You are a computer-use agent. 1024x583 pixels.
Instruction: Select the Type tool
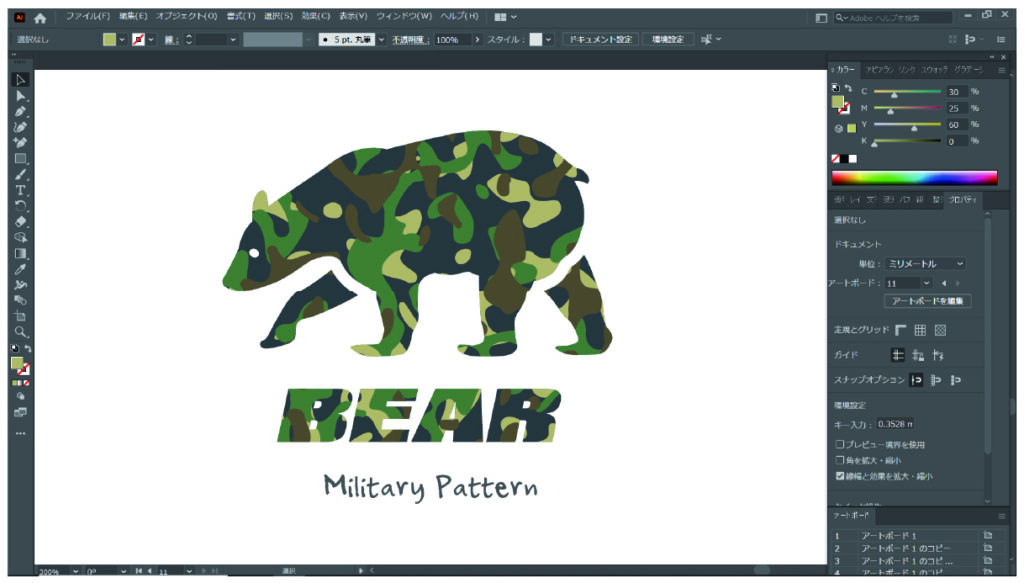[x=20, y=190]
